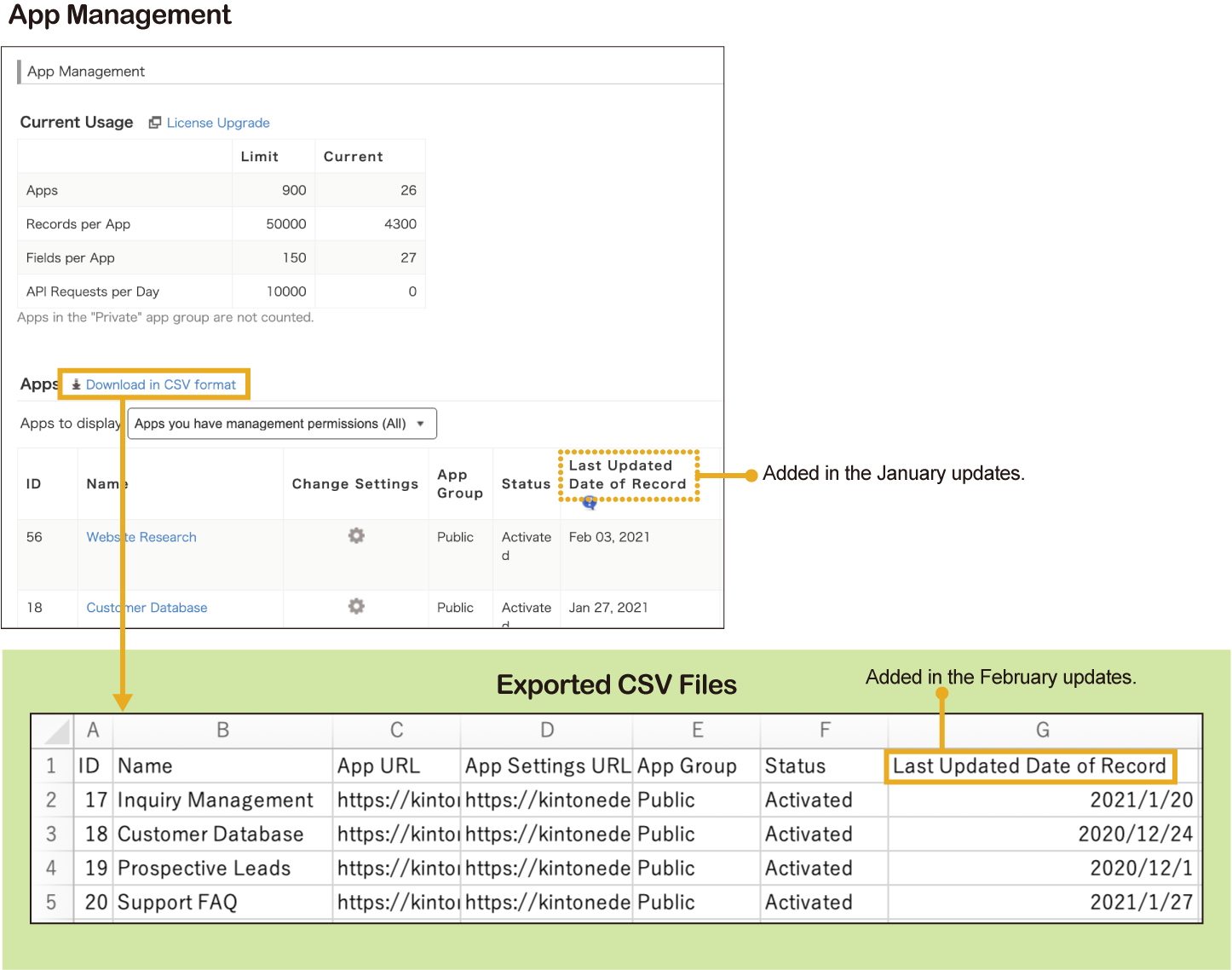Select spreadsheet column G header
1232x970 pixels.
coord(1042,730)
